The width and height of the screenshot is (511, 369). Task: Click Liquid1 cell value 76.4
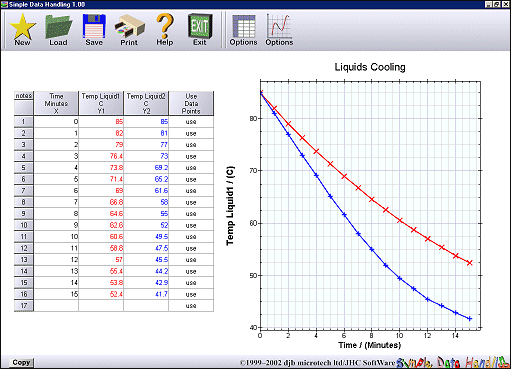click(101, 156)
